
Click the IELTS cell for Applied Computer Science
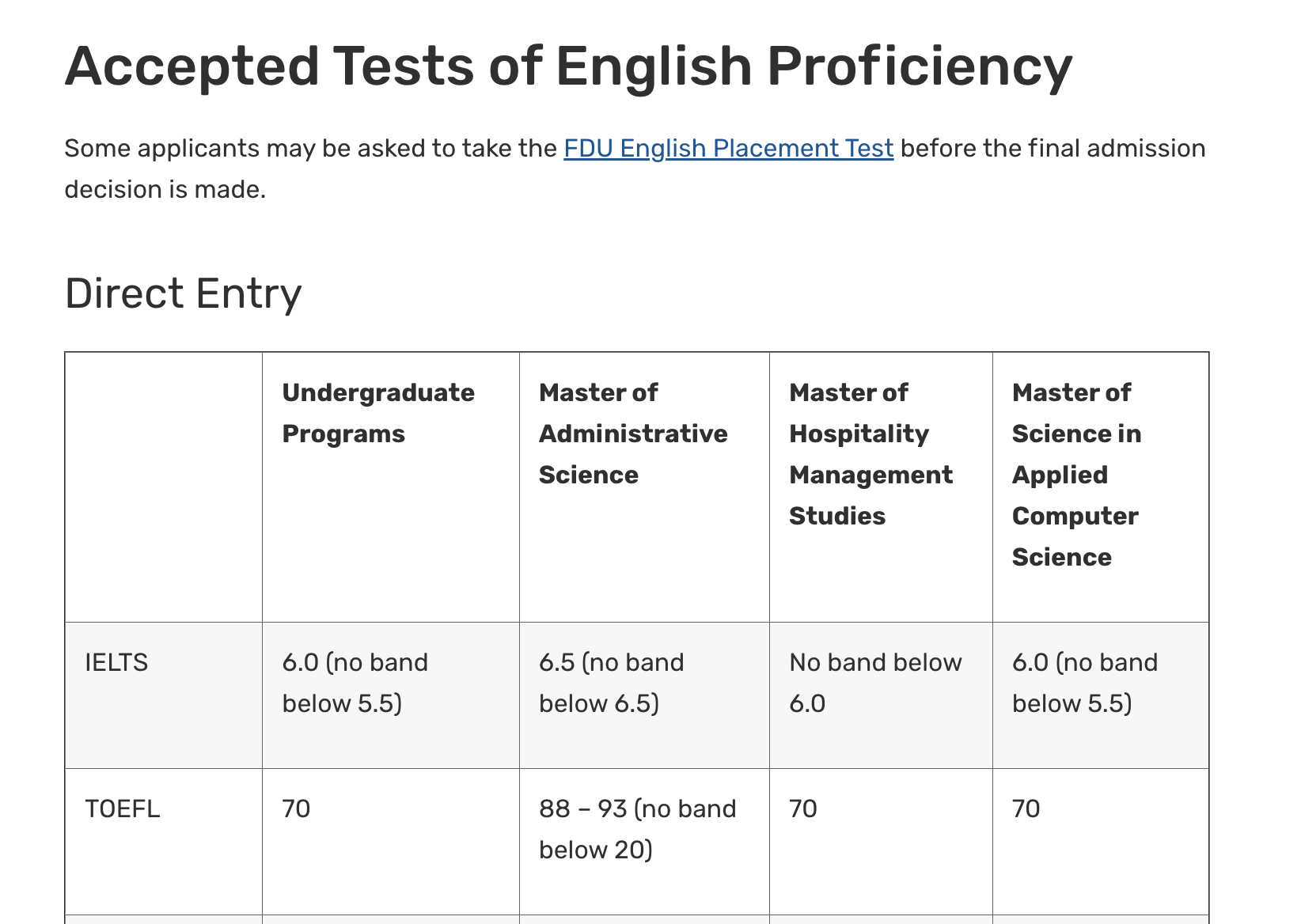1084,683
